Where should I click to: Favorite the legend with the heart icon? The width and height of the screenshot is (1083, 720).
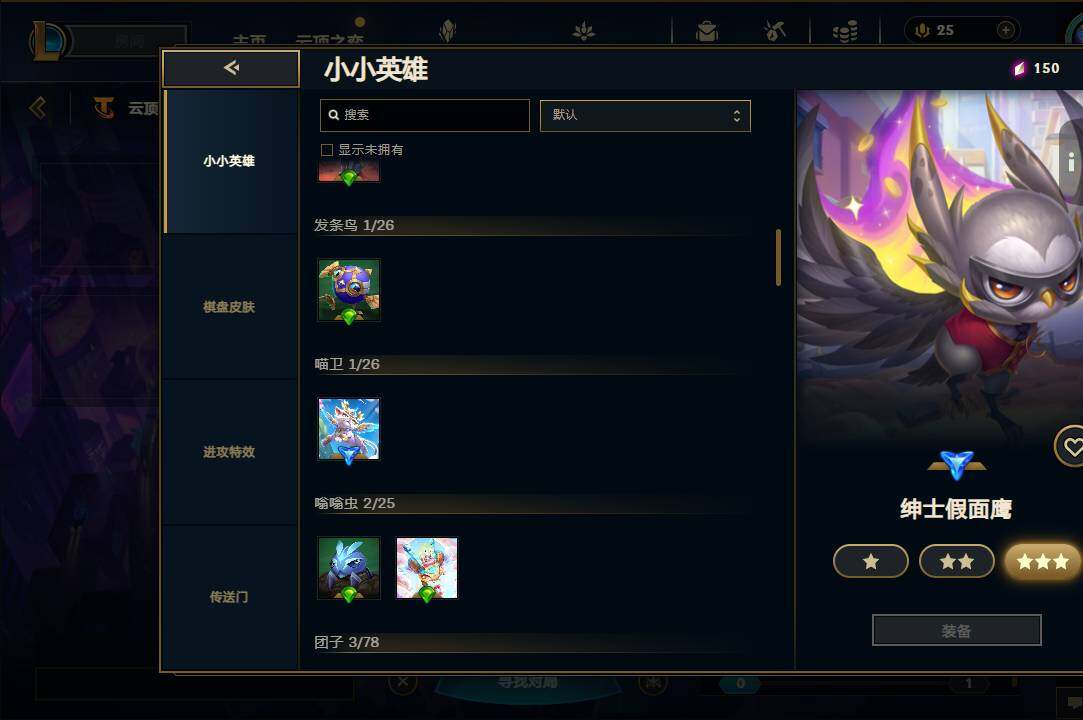(x=1072, y=447)
